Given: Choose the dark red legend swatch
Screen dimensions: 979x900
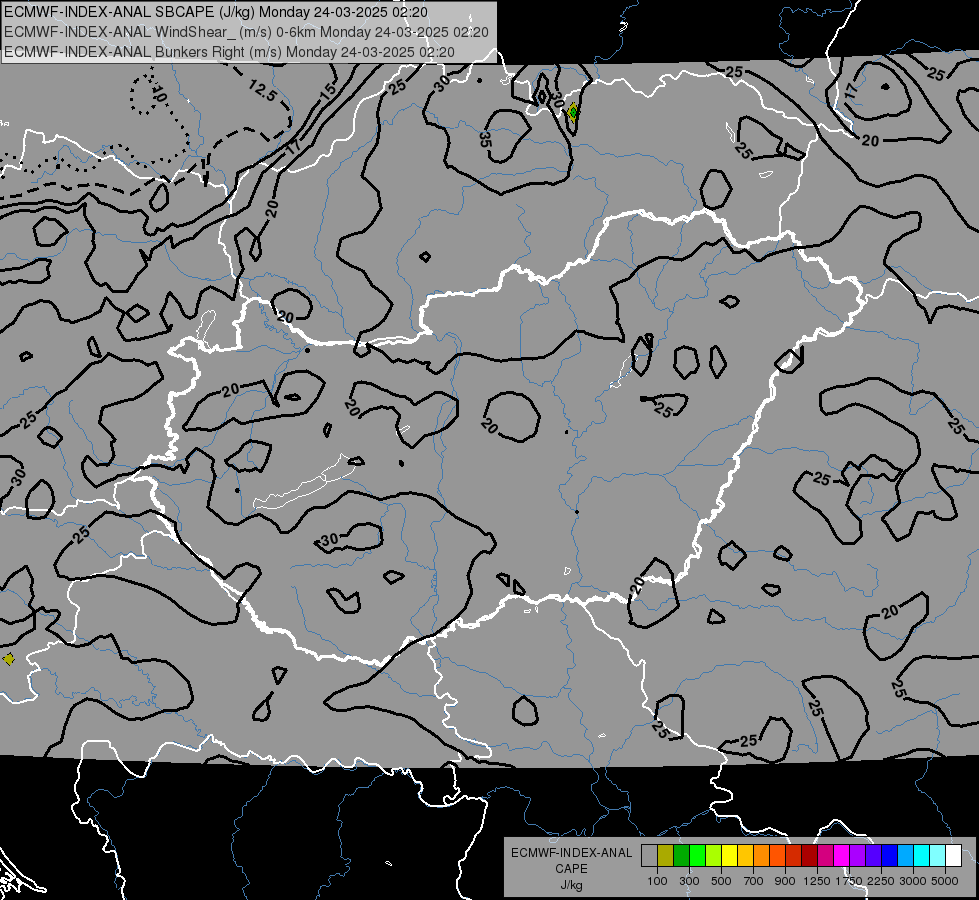Looking at the screenshot, I should 809,856.
